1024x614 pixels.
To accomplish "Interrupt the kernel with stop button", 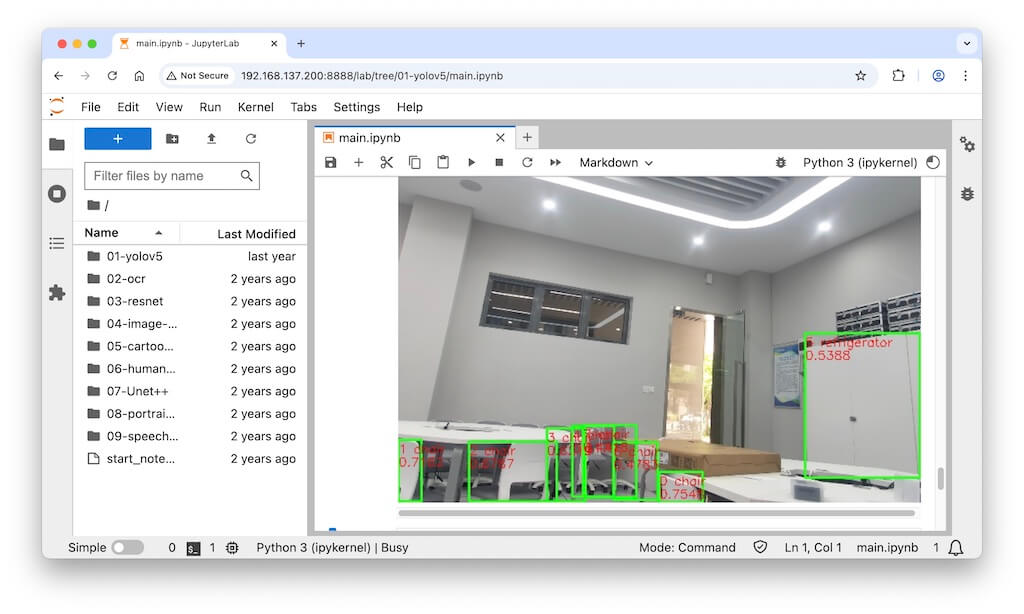I will tap(499, 162).
